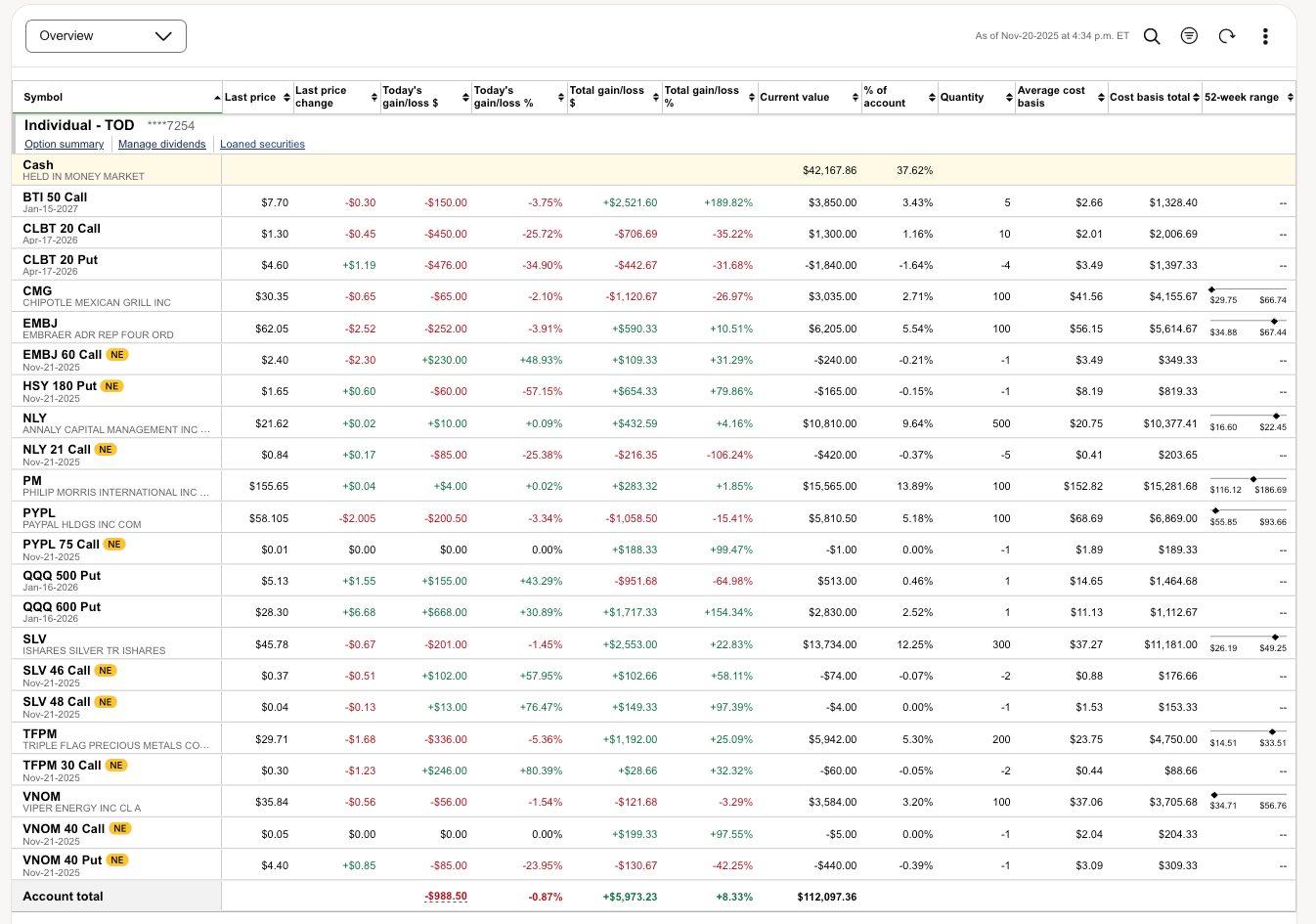Open the Overview view dropdown
The width and height of the screenshot is (1316, 924).
[x=106, y=36]
